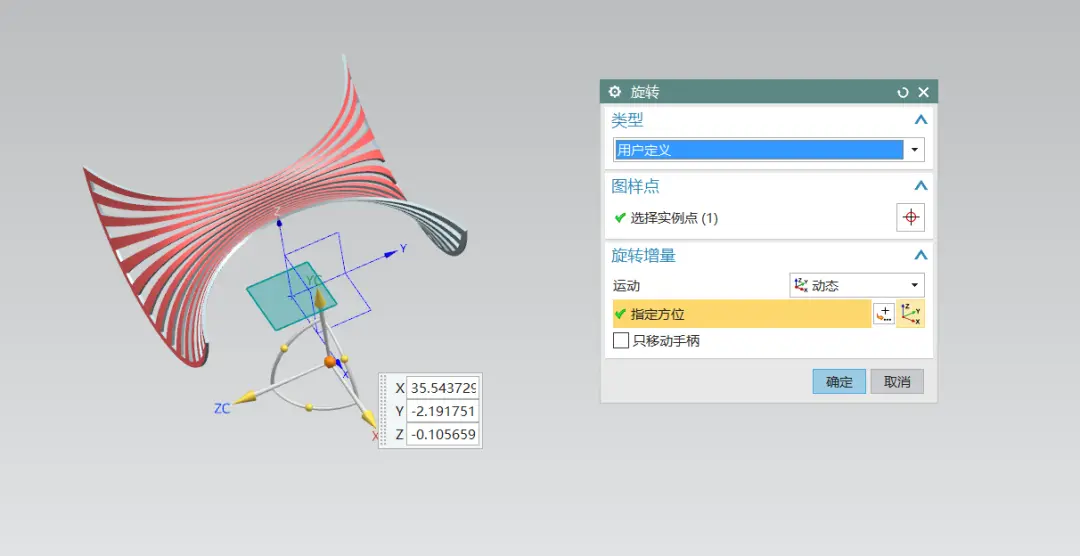The width and height of the screenshot is (1080, 556).
Task: Reset the 旋转 dialog with the reset arrow
Action: click(x=902, y=92)
